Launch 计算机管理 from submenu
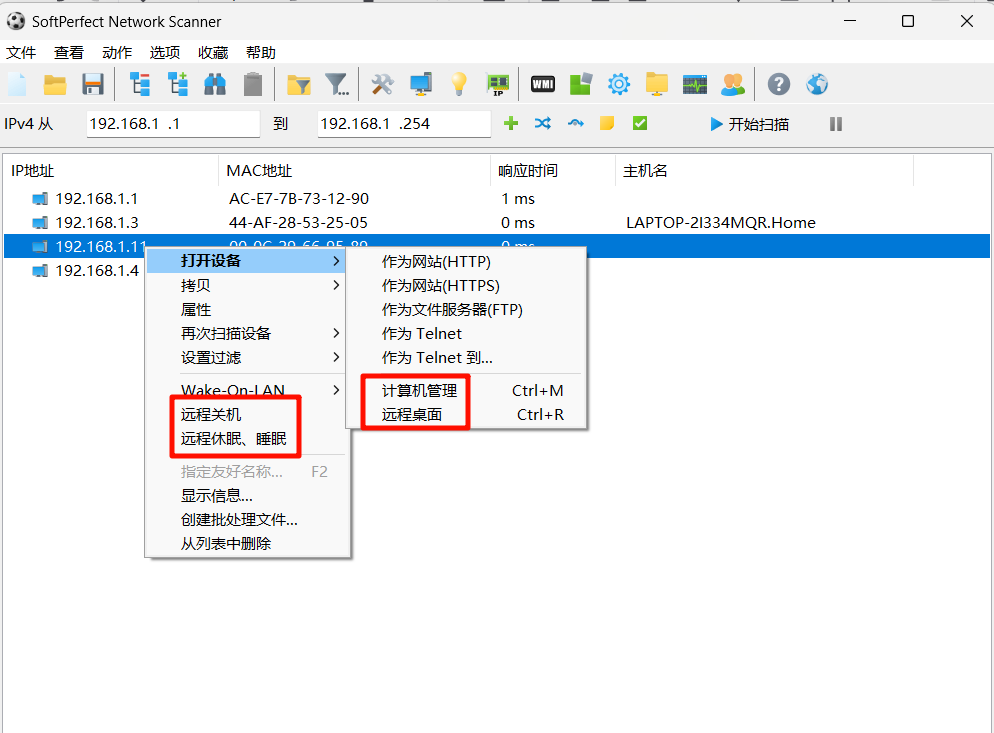The height and width of the screenshot is (733, 994). click(x=466, y=391)
